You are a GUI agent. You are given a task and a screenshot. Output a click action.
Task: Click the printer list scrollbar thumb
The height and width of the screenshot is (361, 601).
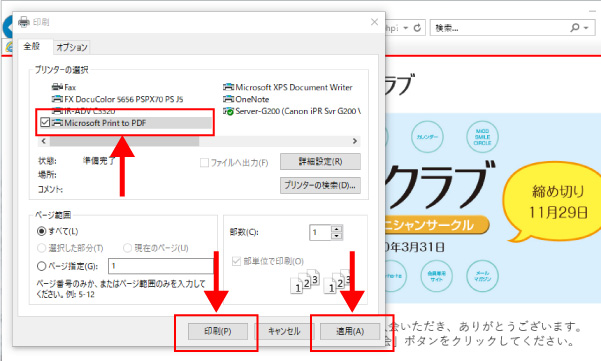point(124,141)
